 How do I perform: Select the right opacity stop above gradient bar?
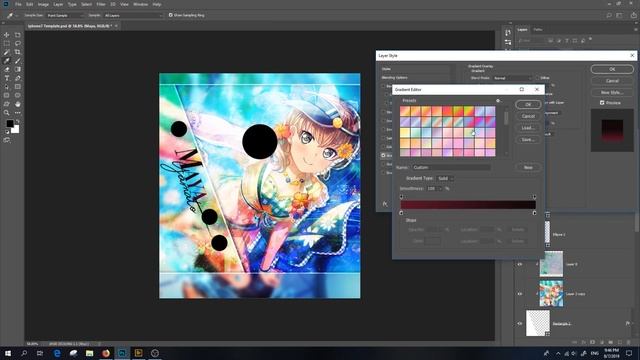(534, 197)
